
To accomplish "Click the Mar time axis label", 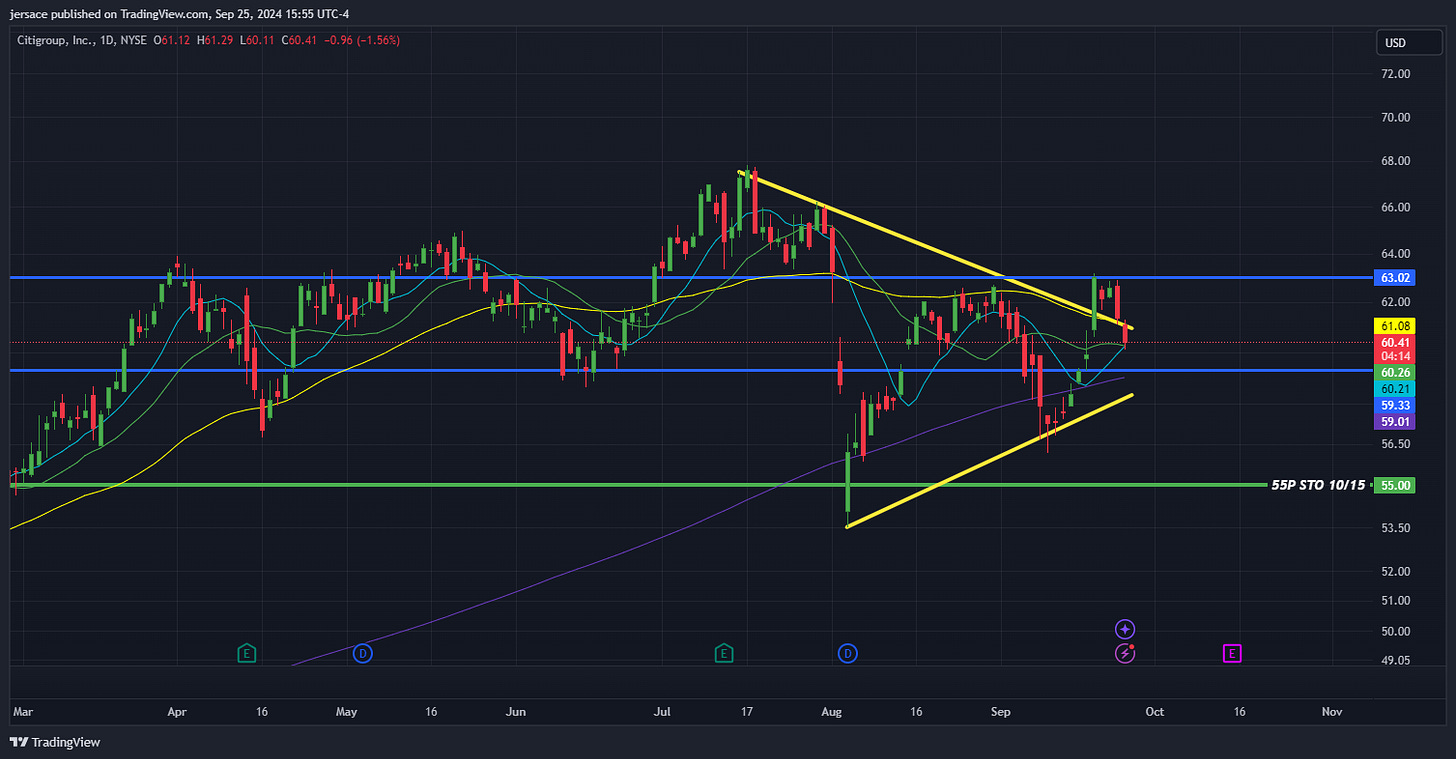I will [23, 712].
